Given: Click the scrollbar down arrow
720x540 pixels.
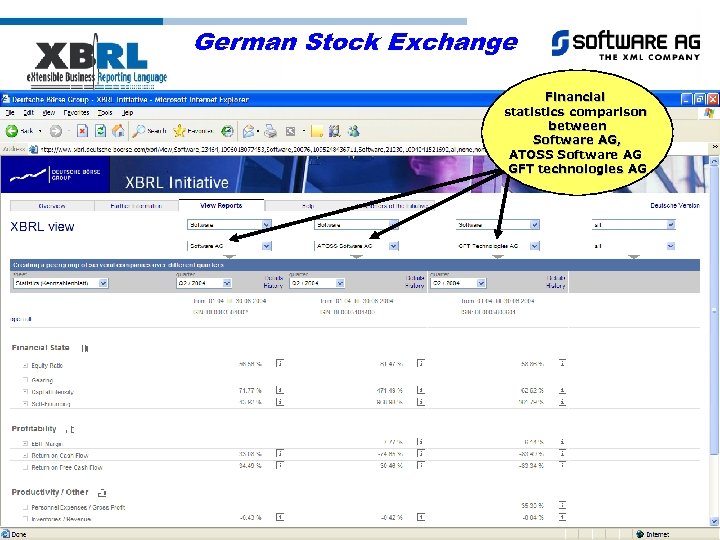Looking at the screenshot, I should (714, 521).
